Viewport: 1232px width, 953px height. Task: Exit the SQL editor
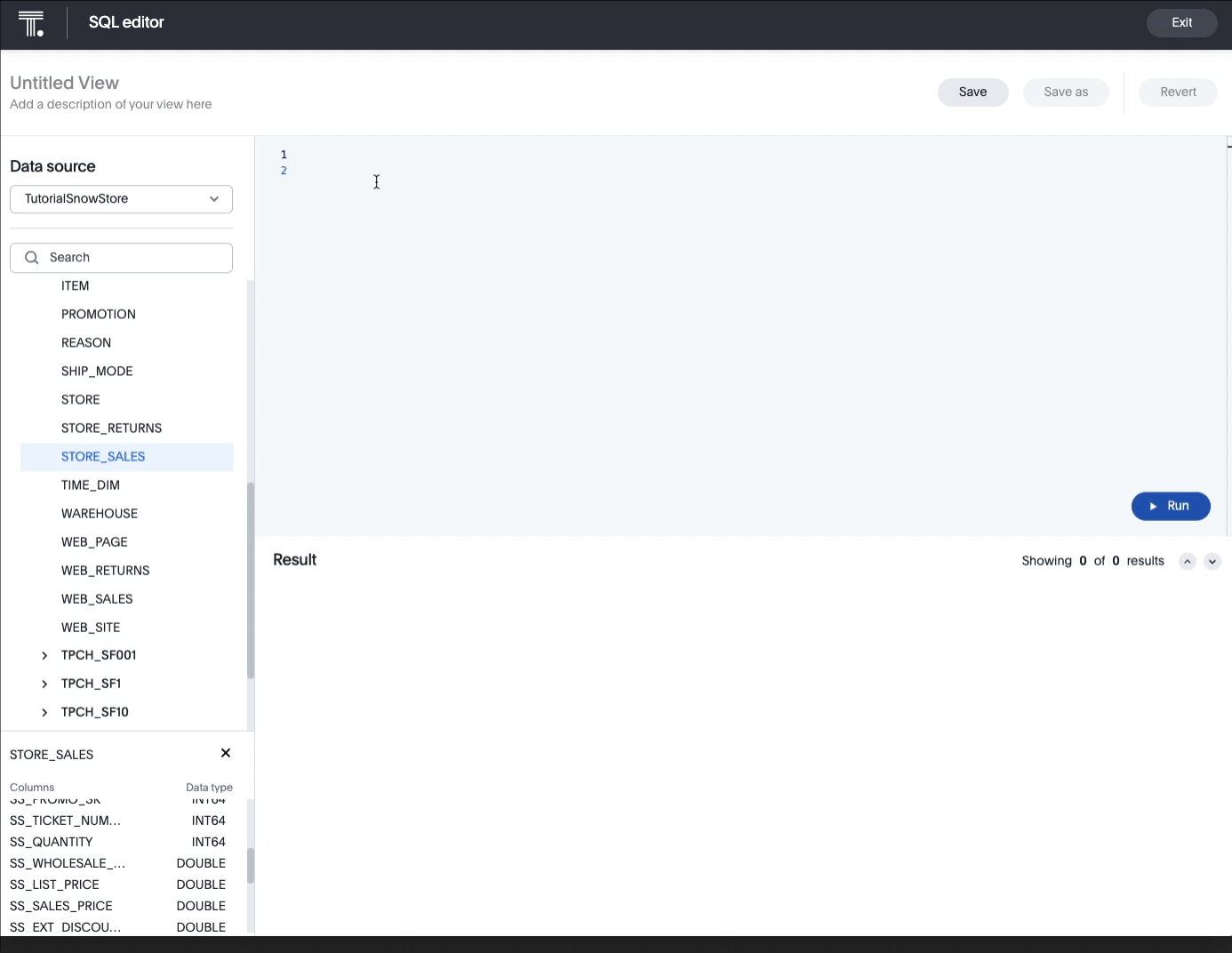click(x=1181, y=23)
